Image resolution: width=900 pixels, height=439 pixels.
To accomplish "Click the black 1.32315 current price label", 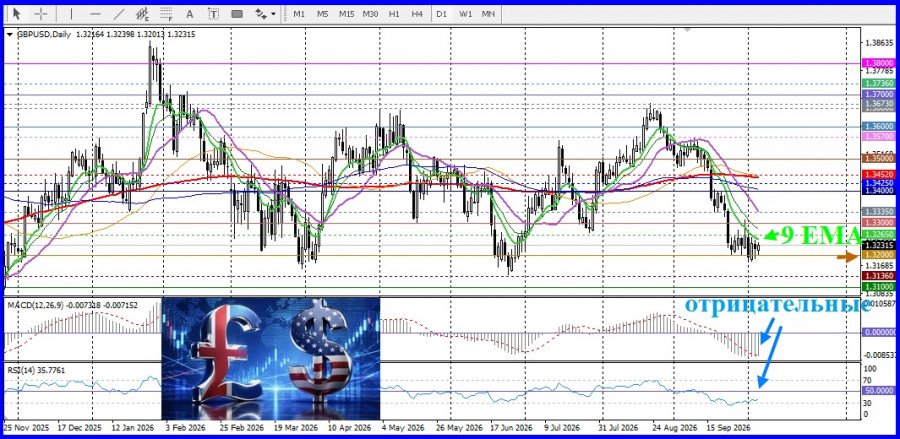I will [879, 244].
